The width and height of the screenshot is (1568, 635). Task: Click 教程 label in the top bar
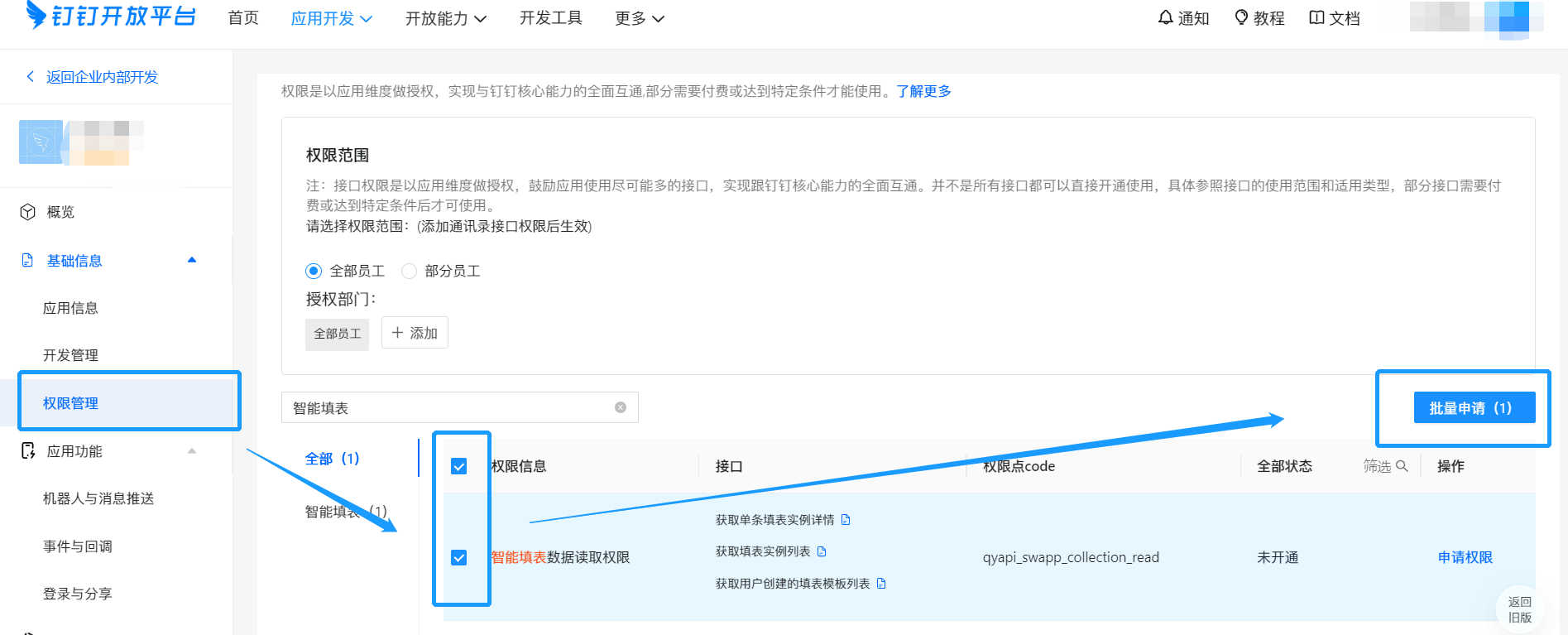coord(1268,18)
